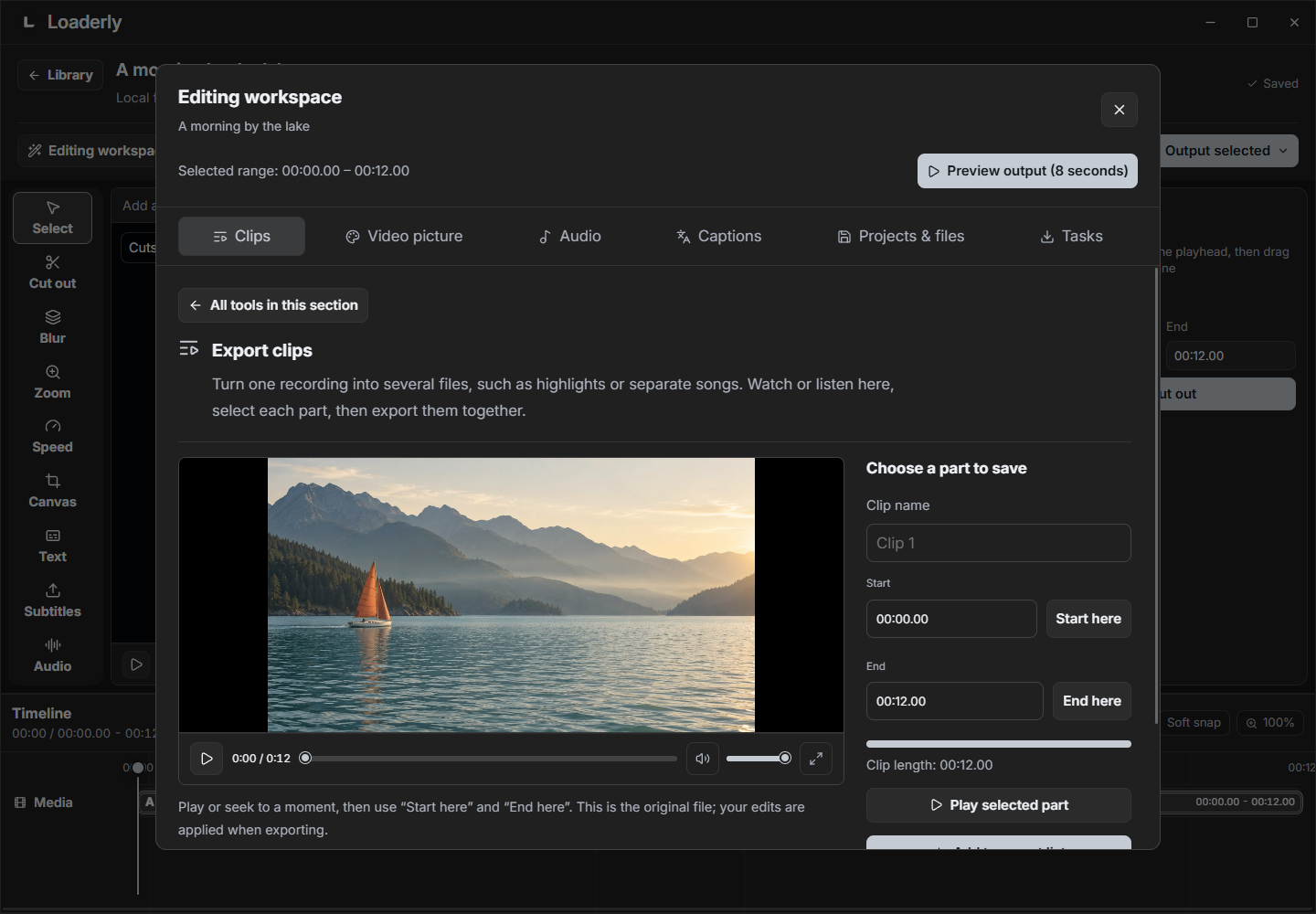The height and width of the screenshot is (914, 1316).
Task: Close the Editing workspace dialog
Action: [1120, 110]
